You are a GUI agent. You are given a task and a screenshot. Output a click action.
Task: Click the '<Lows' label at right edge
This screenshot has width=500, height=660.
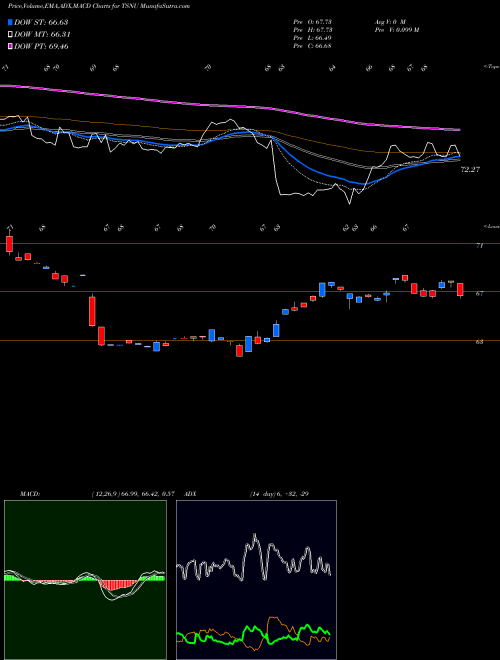492,226
